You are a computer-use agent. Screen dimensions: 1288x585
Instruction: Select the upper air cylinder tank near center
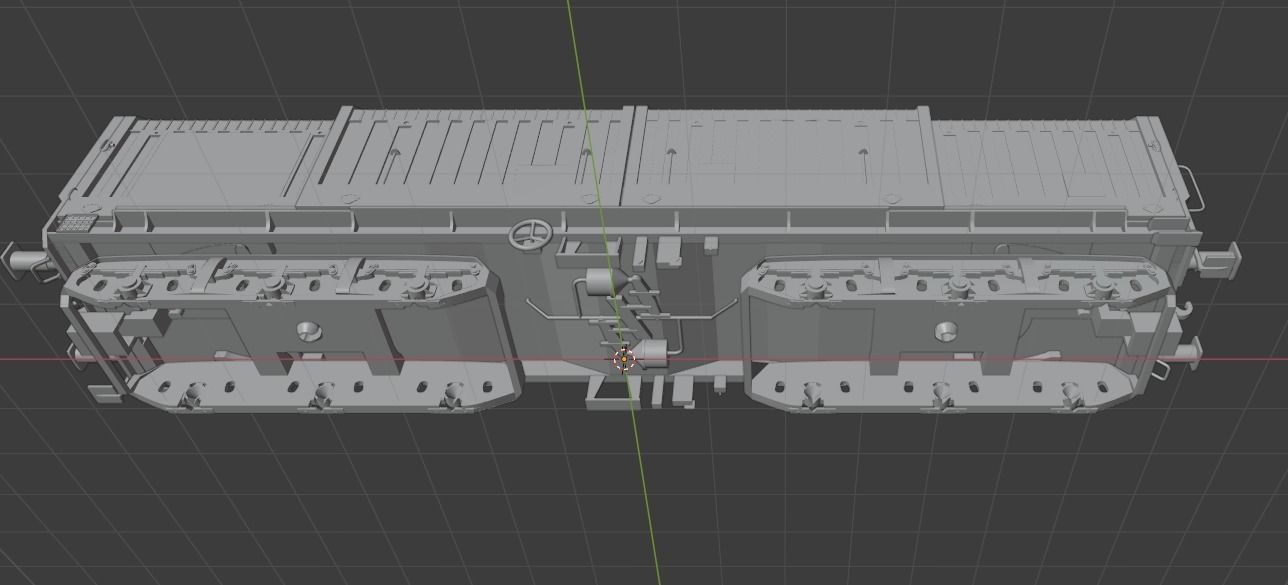[607, 282]
